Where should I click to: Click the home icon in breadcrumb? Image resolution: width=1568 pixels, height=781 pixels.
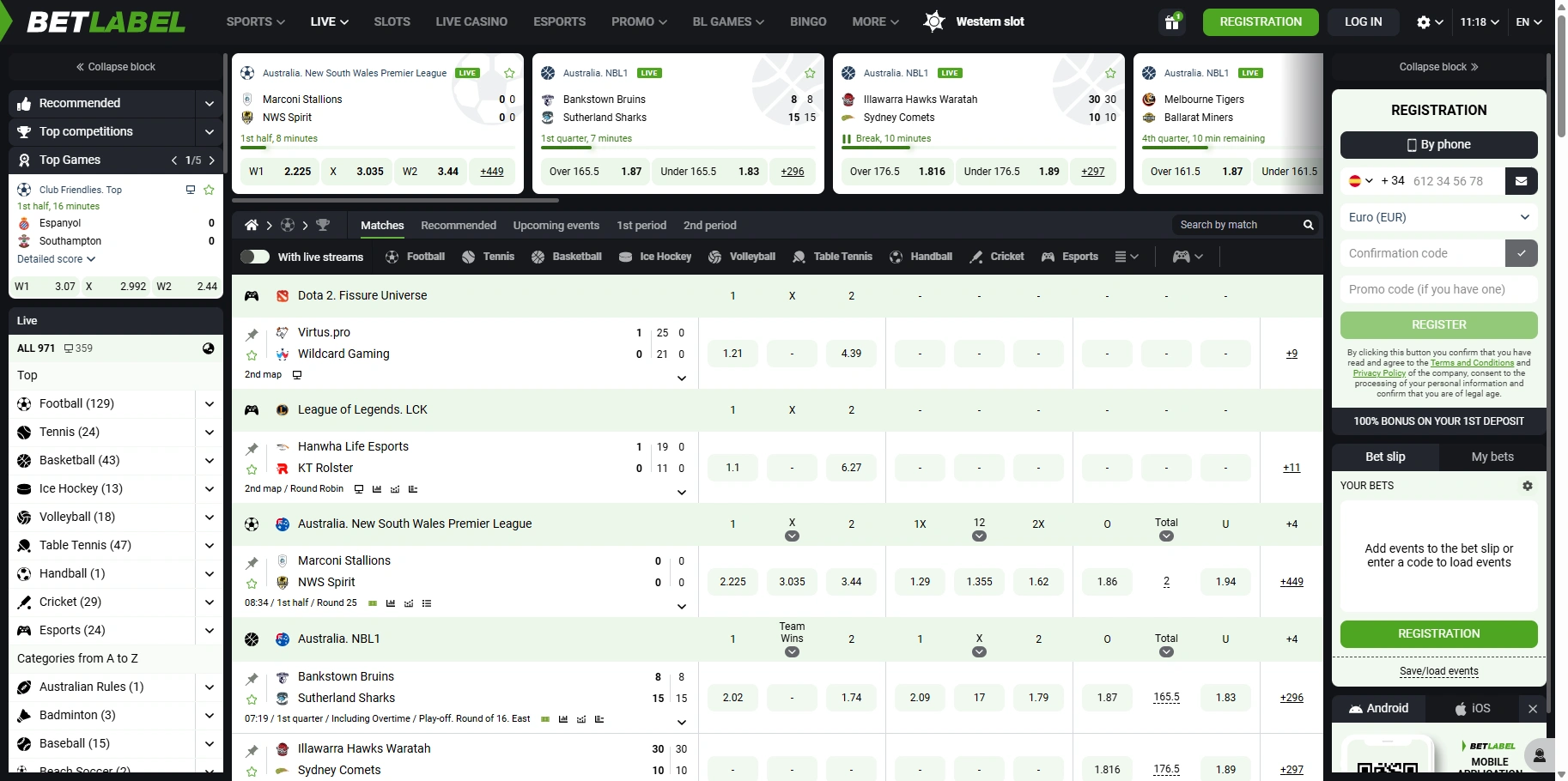point(251,225)
